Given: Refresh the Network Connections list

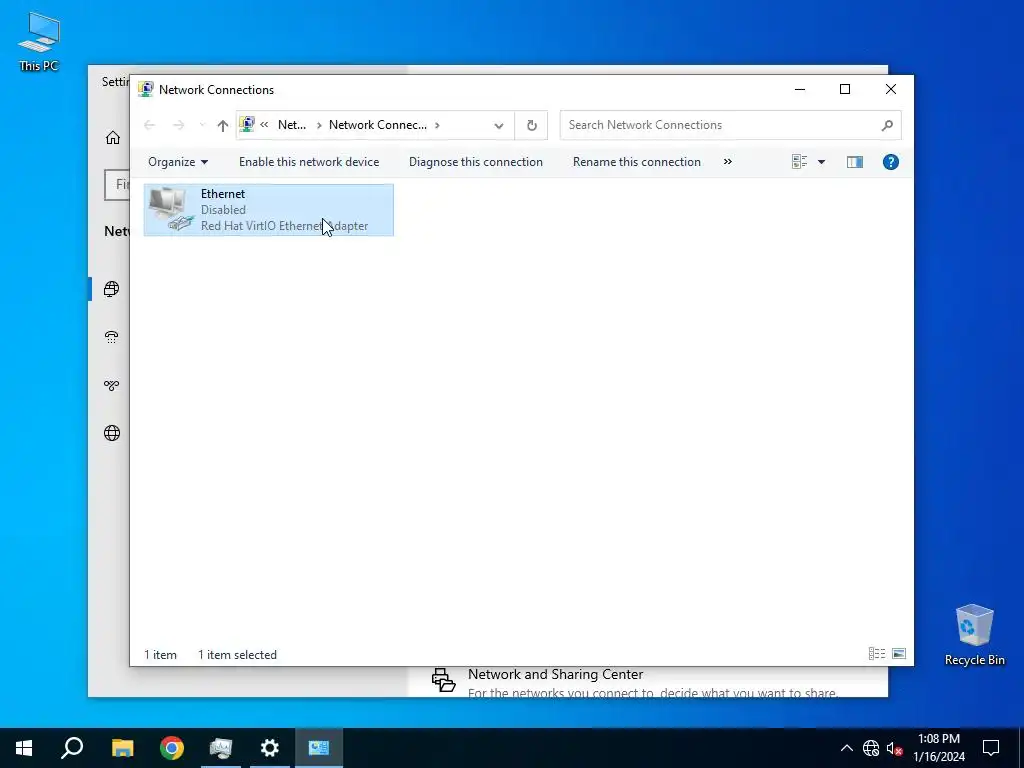Looking at the screenshot, I should tap(532, 125).
